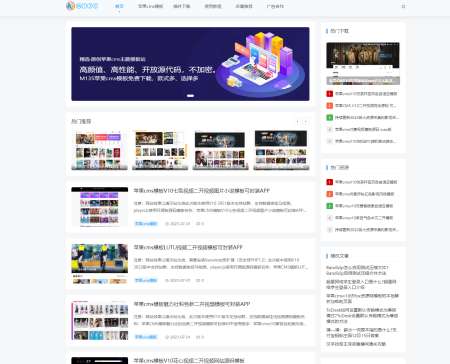Go to next slide in recommended carousel
Screen dimensions: 450x364
(305, 122)
